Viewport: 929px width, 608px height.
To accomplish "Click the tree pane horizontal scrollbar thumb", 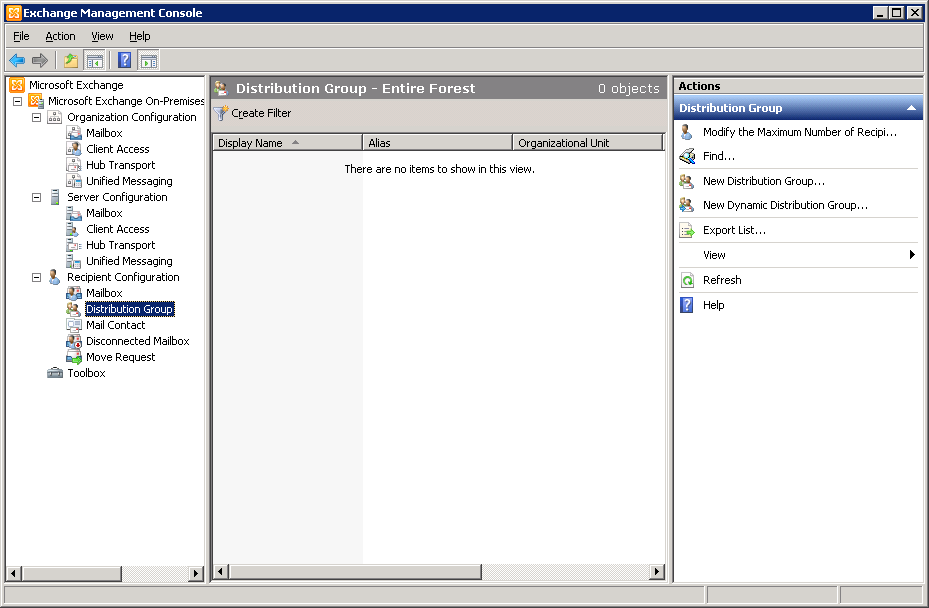I will click(72, 574).
